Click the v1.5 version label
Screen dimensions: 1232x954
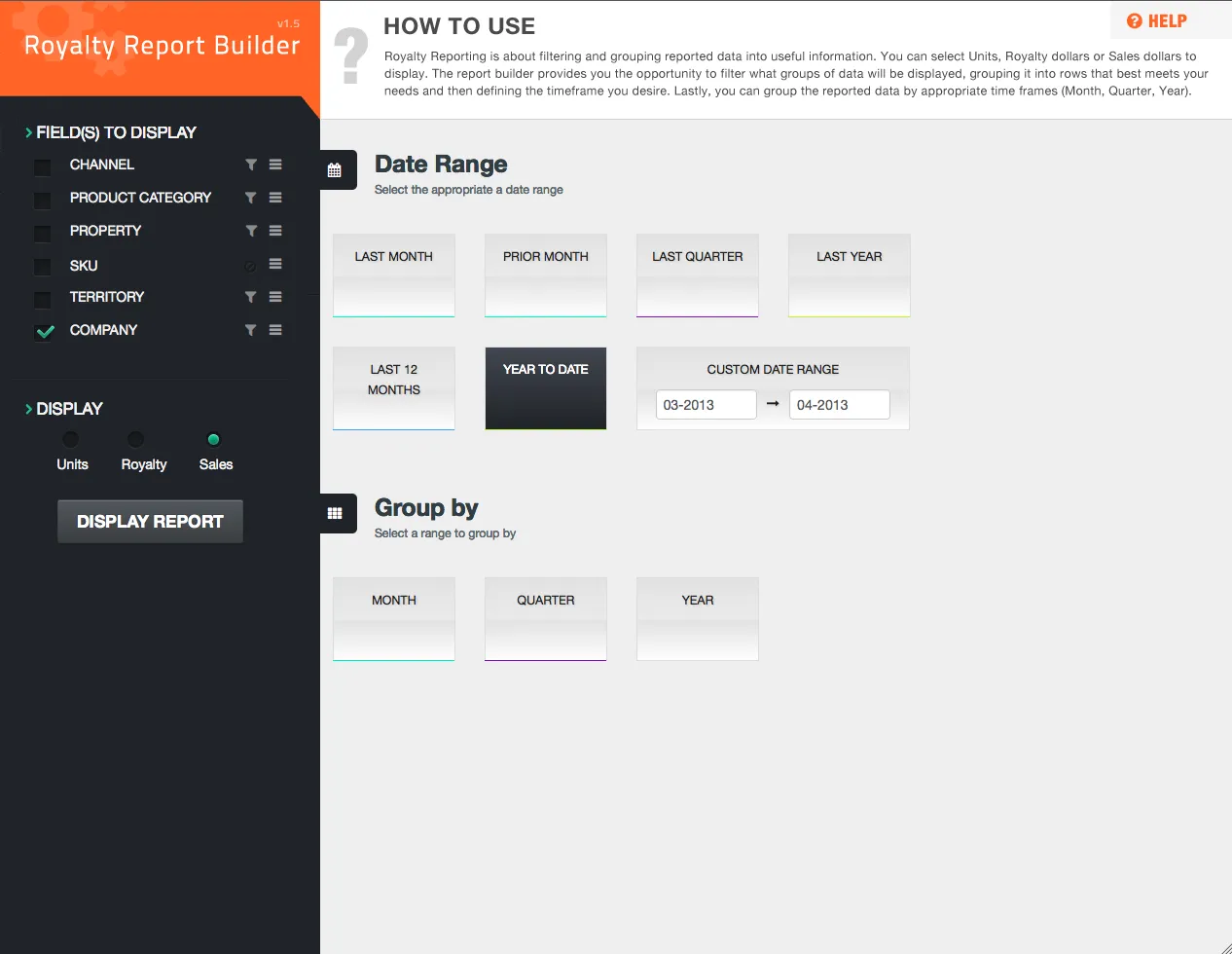(x=288, y=23)
